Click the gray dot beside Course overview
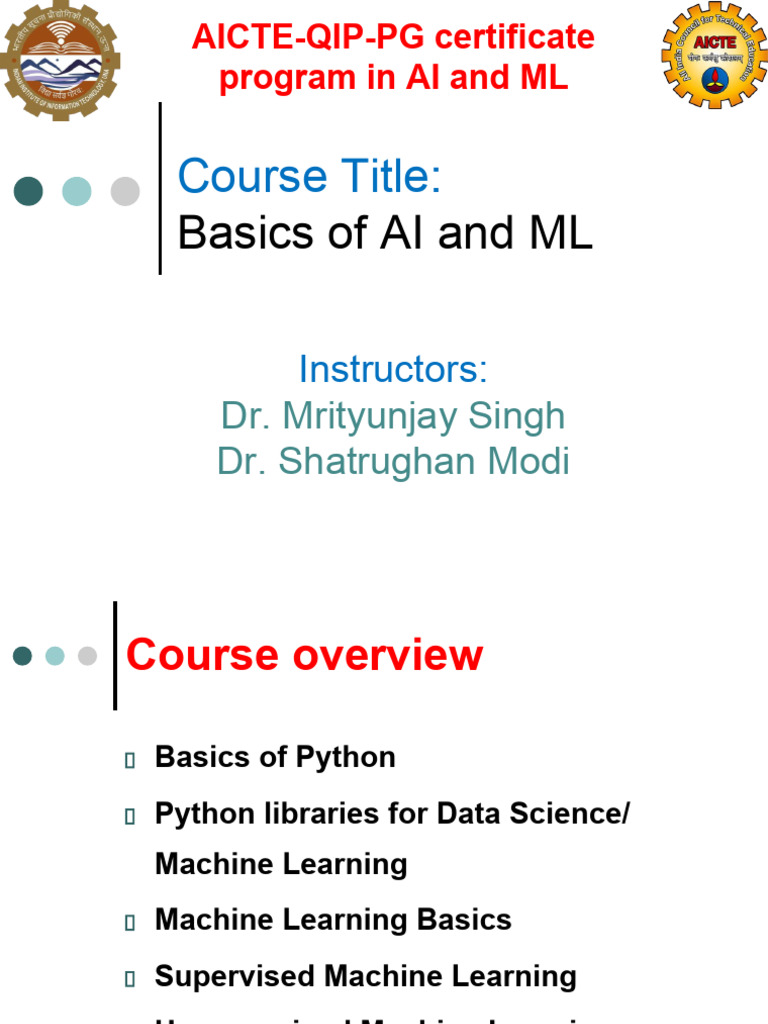 click(x=87, y=656)
